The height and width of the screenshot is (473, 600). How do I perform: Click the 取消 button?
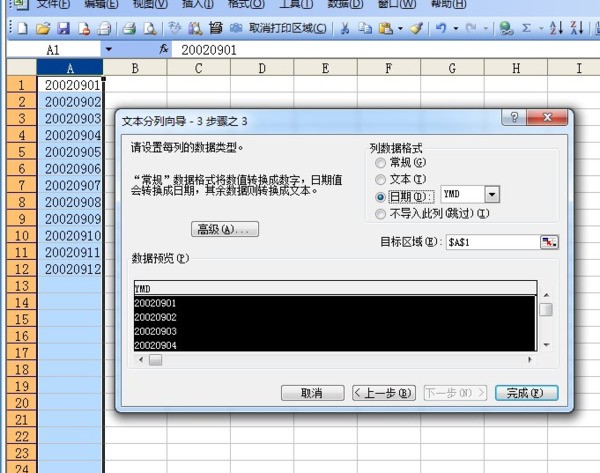(312, 393)
